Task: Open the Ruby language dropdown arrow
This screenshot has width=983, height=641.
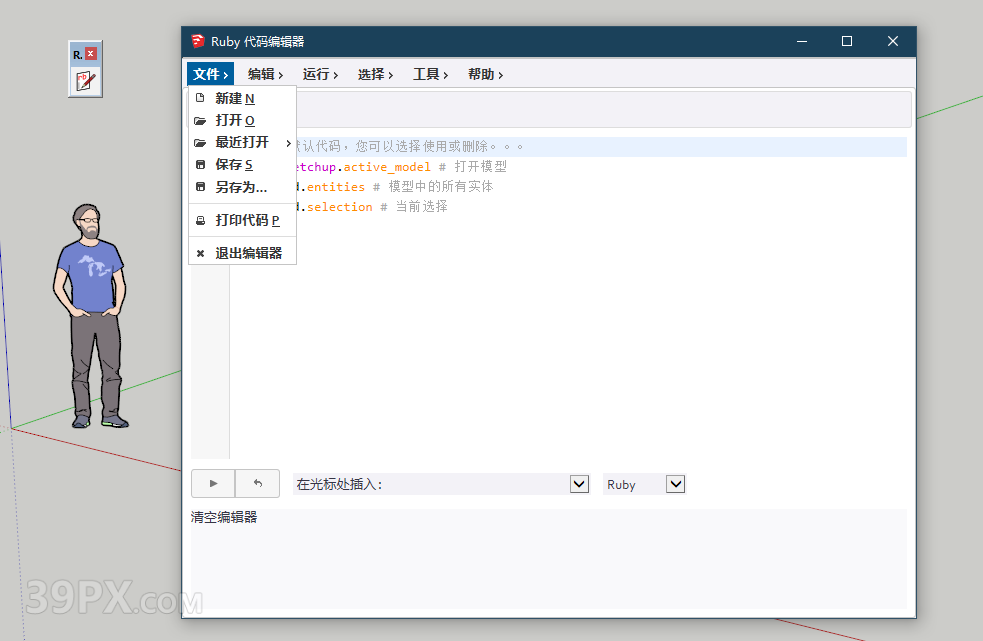Action: 675,484
